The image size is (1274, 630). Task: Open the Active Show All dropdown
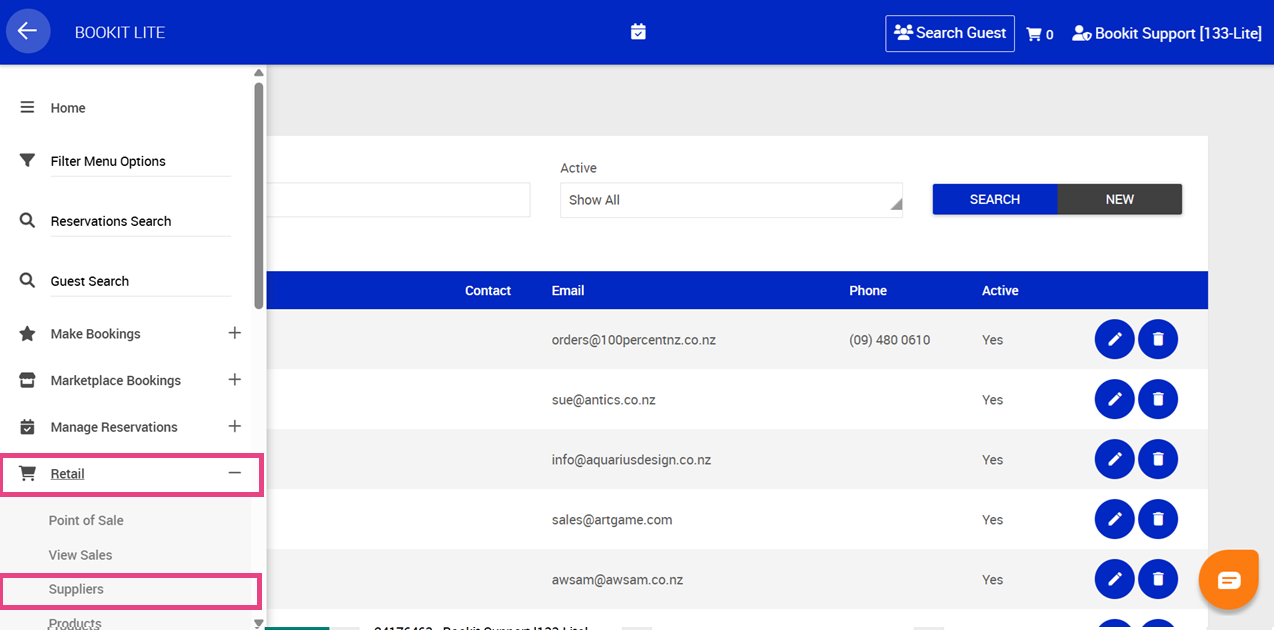coord(731,200)
